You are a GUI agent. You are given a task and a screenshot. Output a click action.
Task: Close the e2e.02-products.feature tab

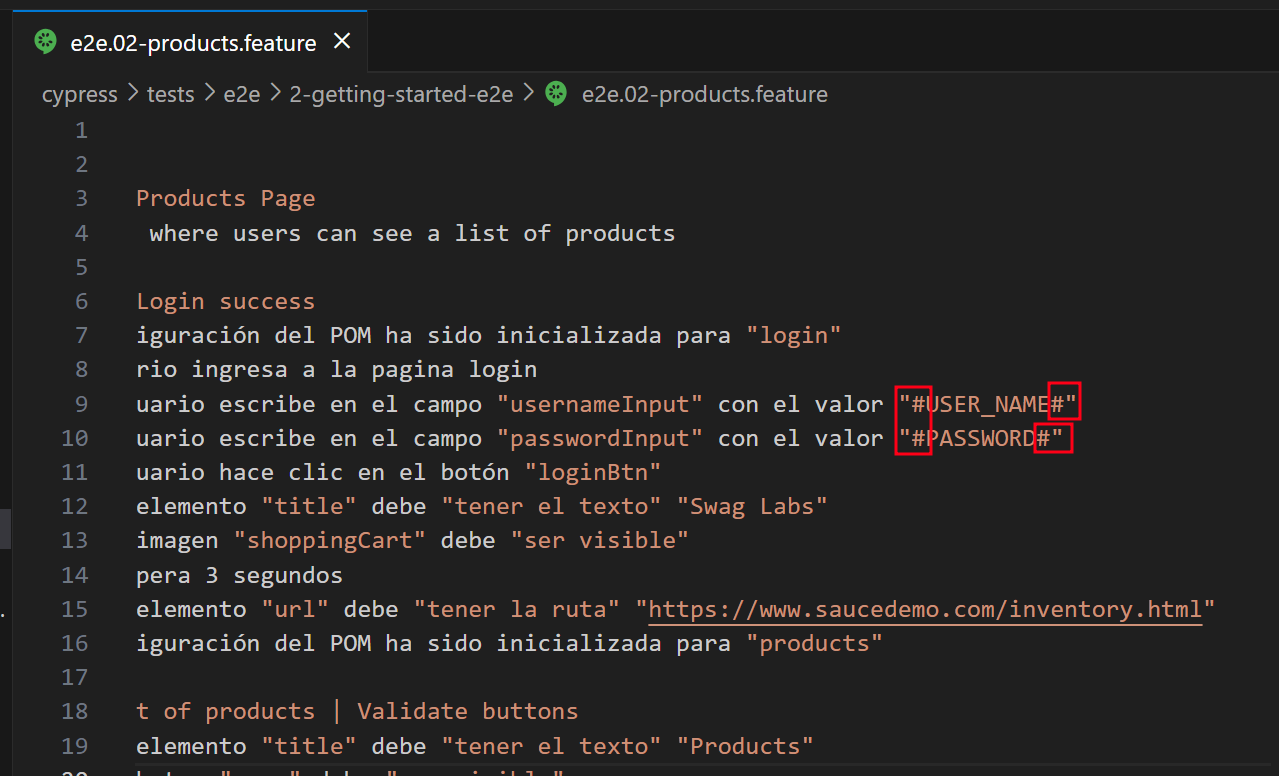342,42
